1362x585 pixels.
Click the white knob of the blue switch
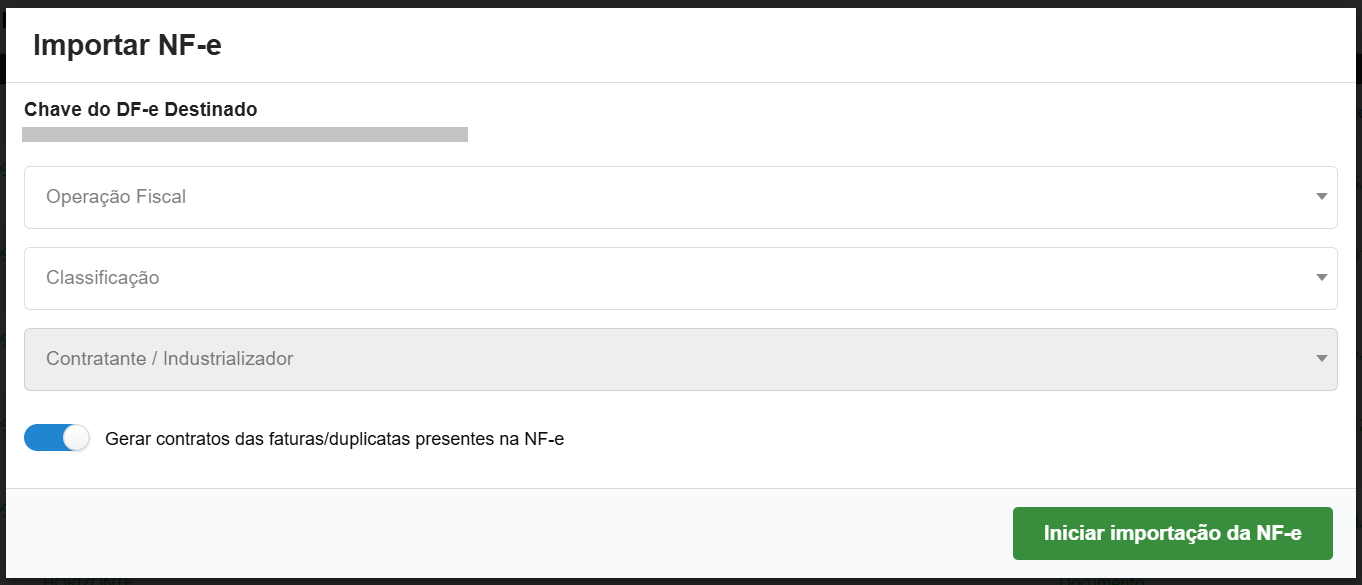pos(75,438)
